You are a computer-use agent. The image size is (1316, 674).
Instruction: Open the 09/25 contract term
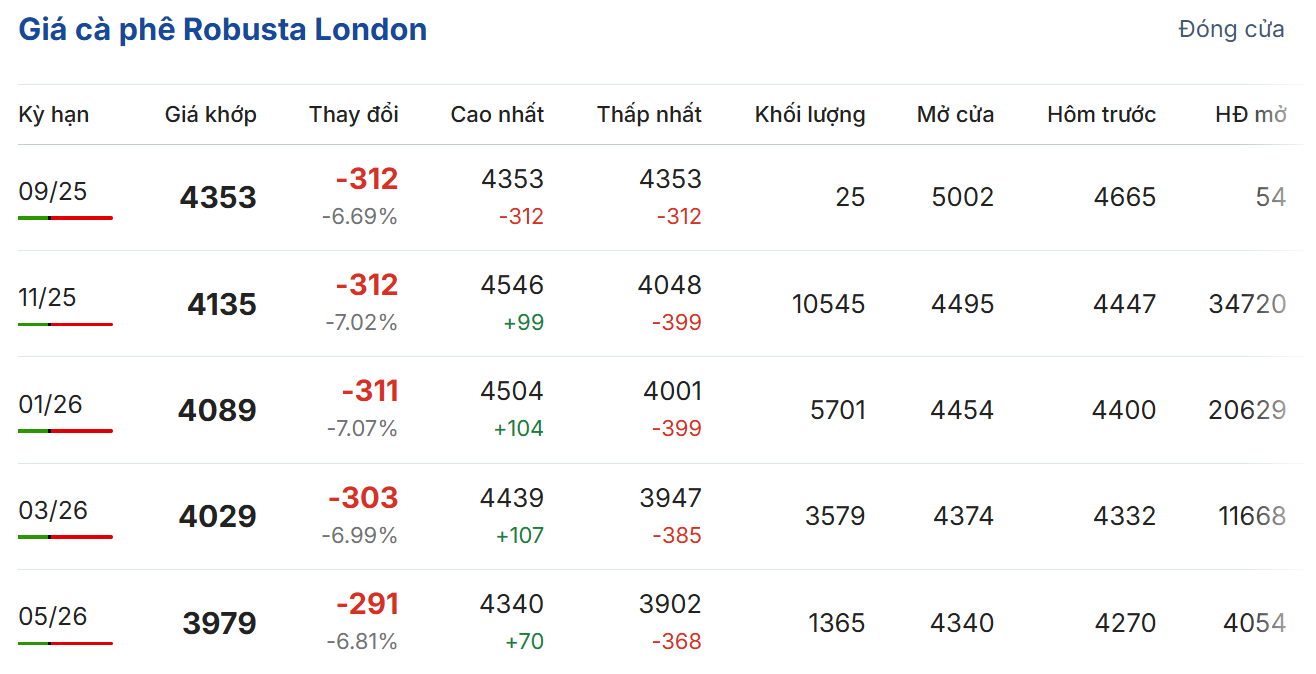[x=53, y=191]
